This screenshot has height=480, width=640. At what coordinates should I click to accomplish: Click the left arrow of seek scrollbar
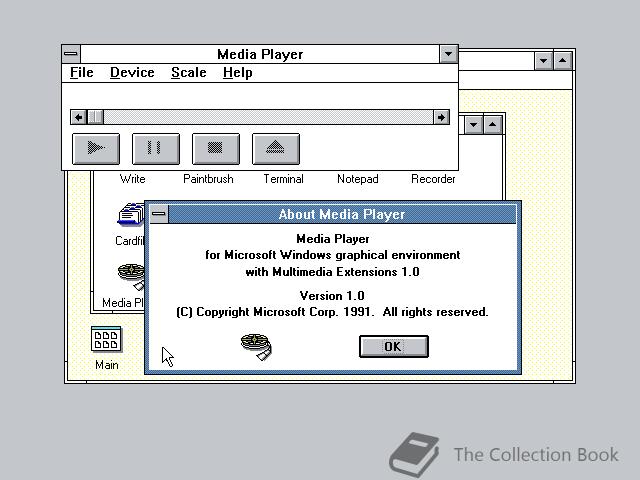(78, 118)
